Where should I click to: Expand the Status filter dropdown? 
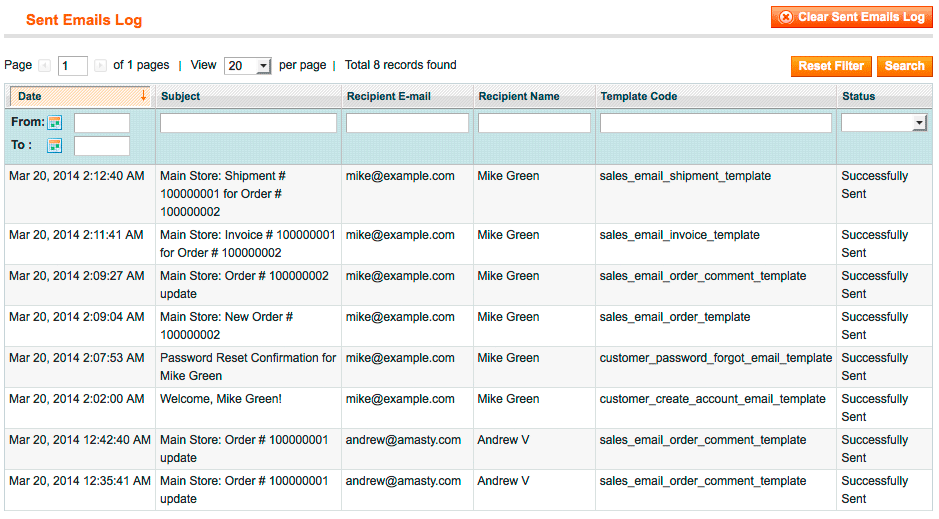tap(884, 123)
